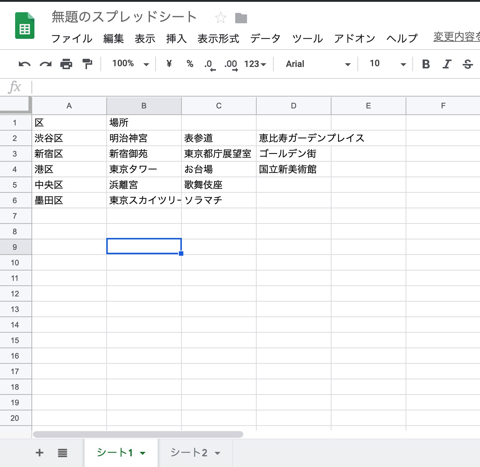Activate the paint format tool
This screenshot has height=467, width=480.
pos(87,64)
